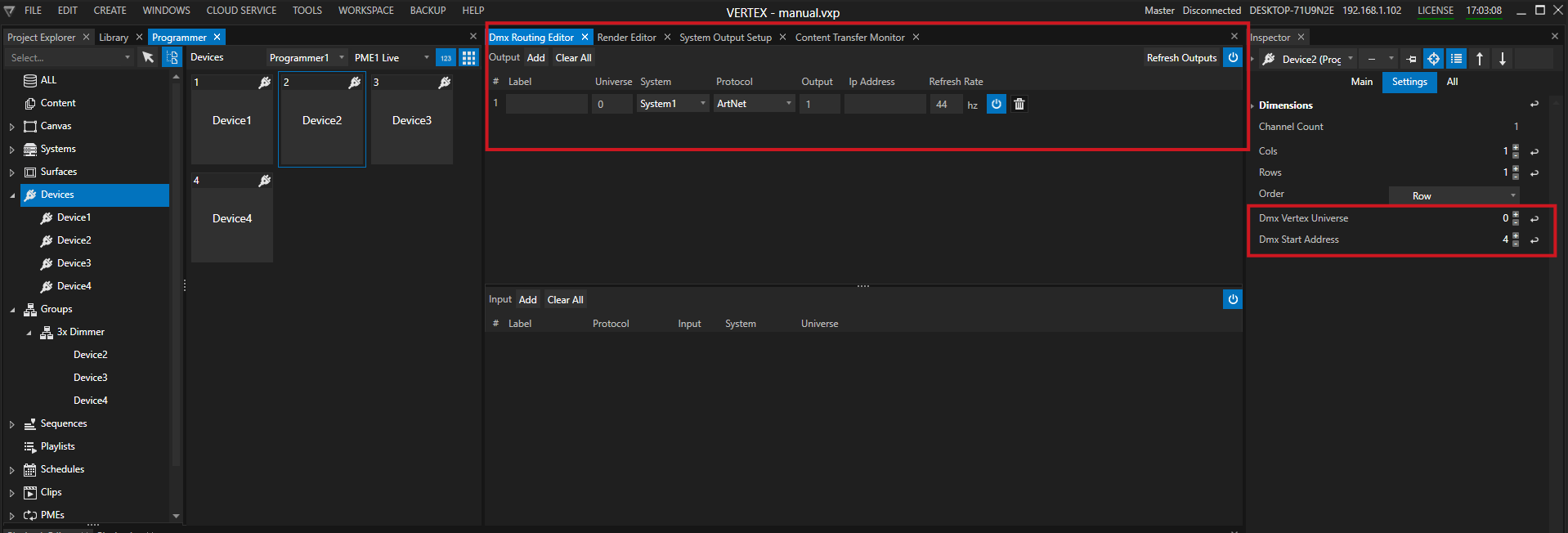Expand the Systems tree node
Viewport: 1568px width, 533px height.
[x=11, y=150]
